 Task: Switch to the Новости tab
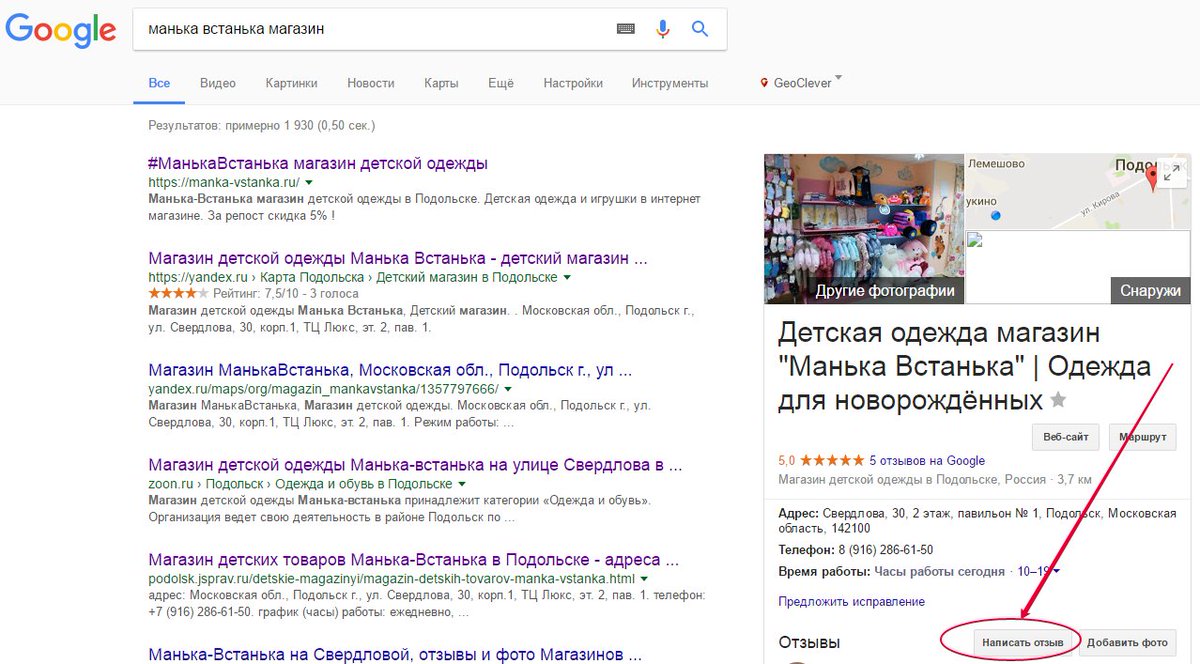[371, 84]
